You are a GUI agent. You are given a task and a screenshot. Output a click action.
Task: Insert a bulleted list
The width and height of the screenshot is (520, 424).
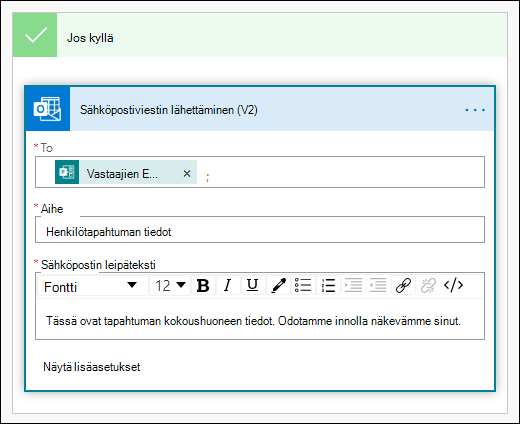(x=303, y=286)
